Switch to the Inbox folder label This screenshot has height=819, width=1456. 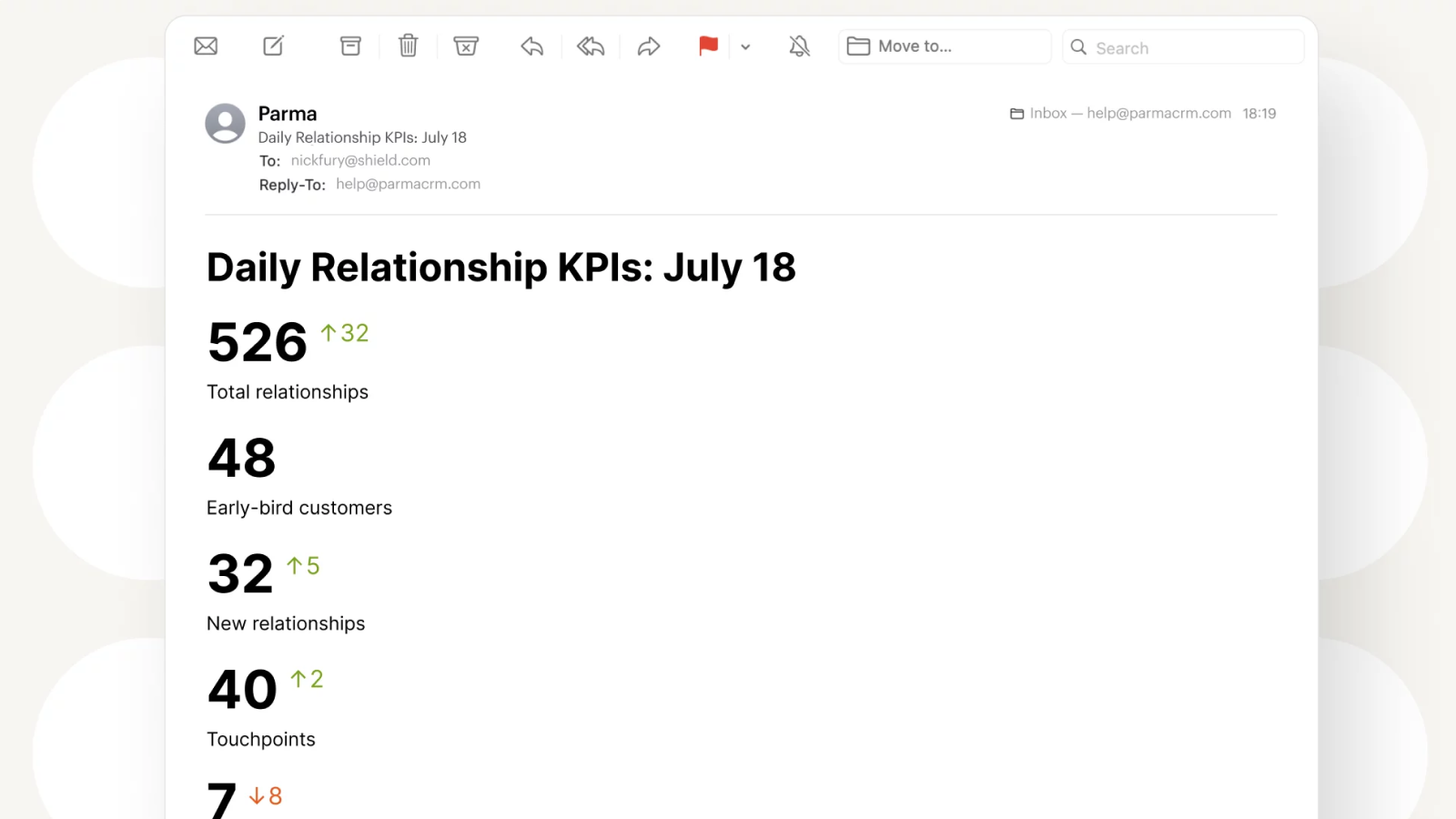coord(1046,113)
